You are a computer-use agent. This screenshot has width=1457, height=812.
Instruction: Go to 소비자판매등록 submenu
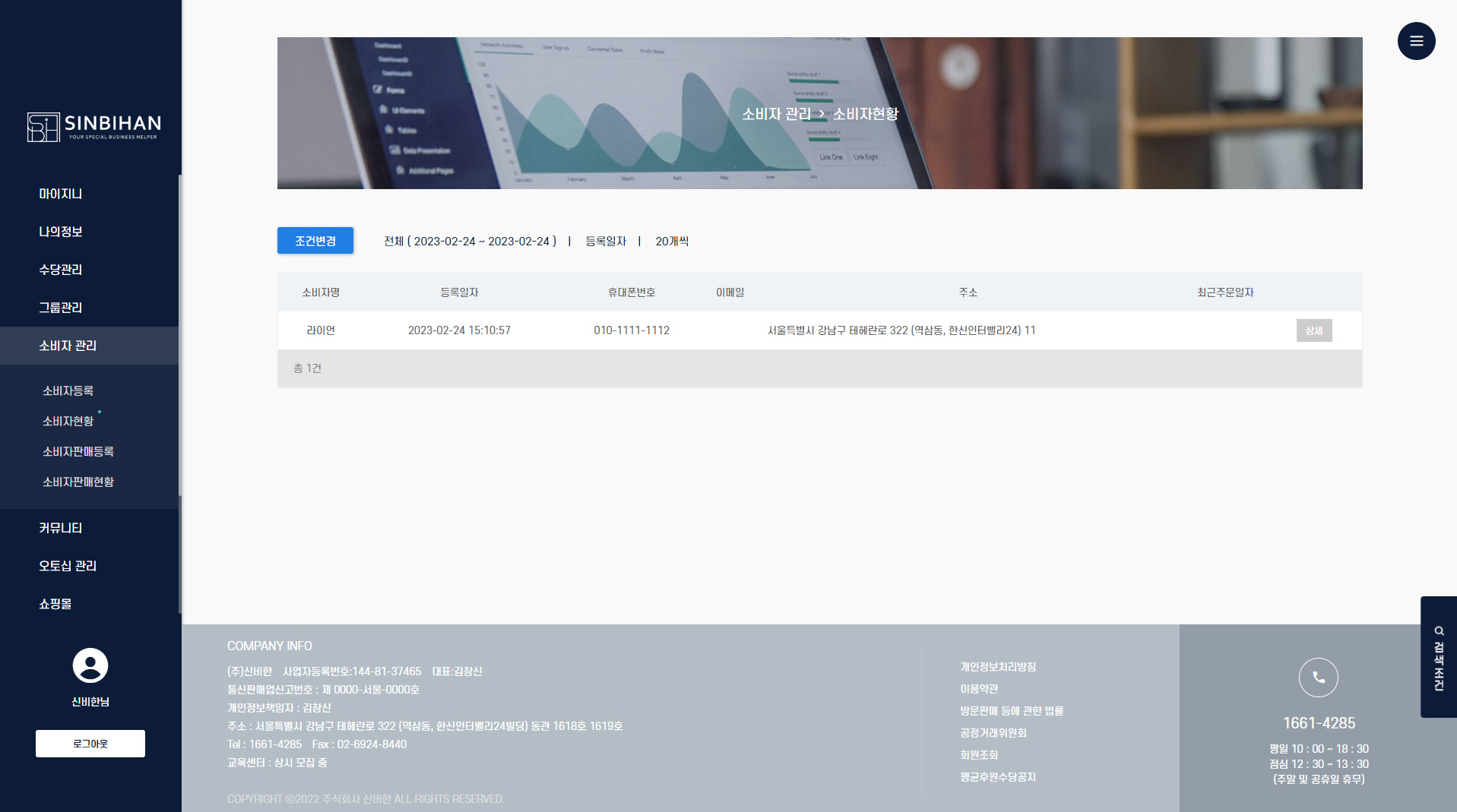coord(78,451)
